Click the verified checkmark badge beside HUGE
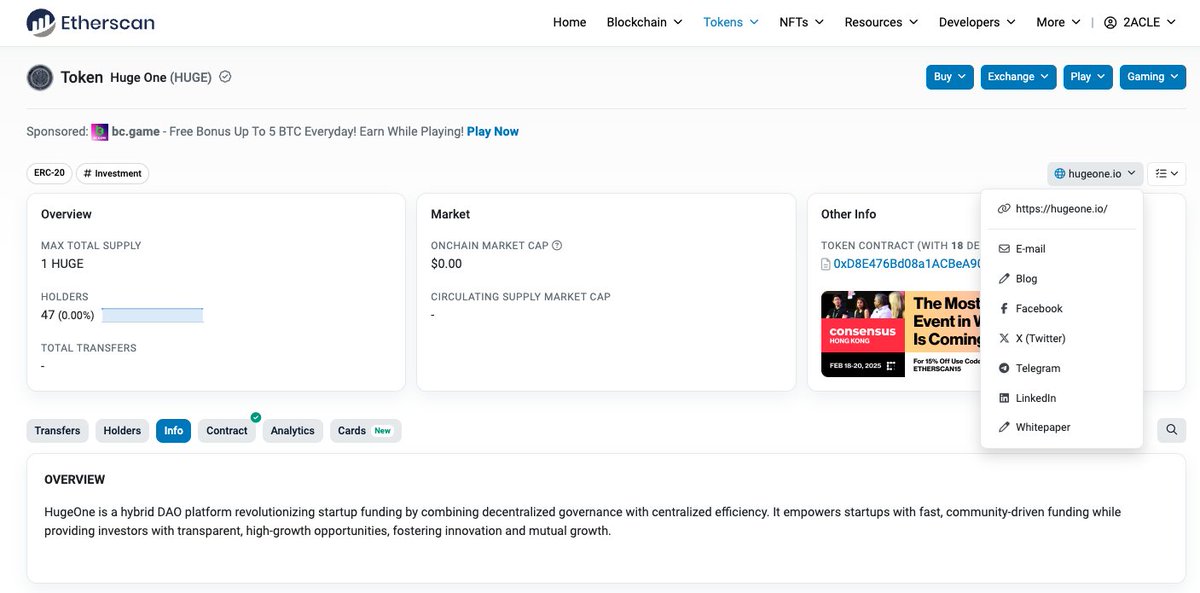Viewport: 1200px width, 593px height. coord(225,77)
